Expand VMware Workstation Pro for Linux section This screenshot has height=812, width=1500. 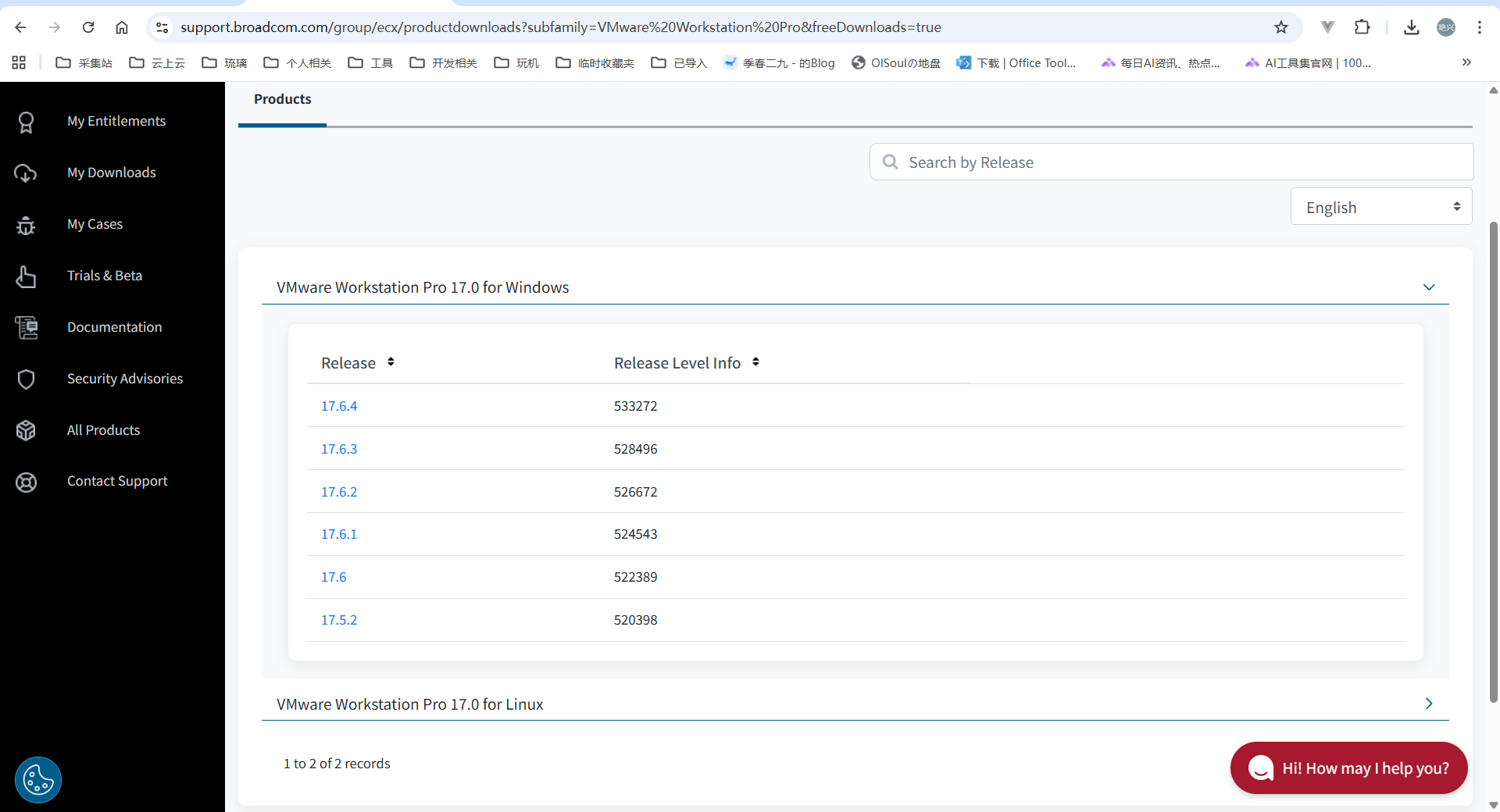click(1429, 704)
